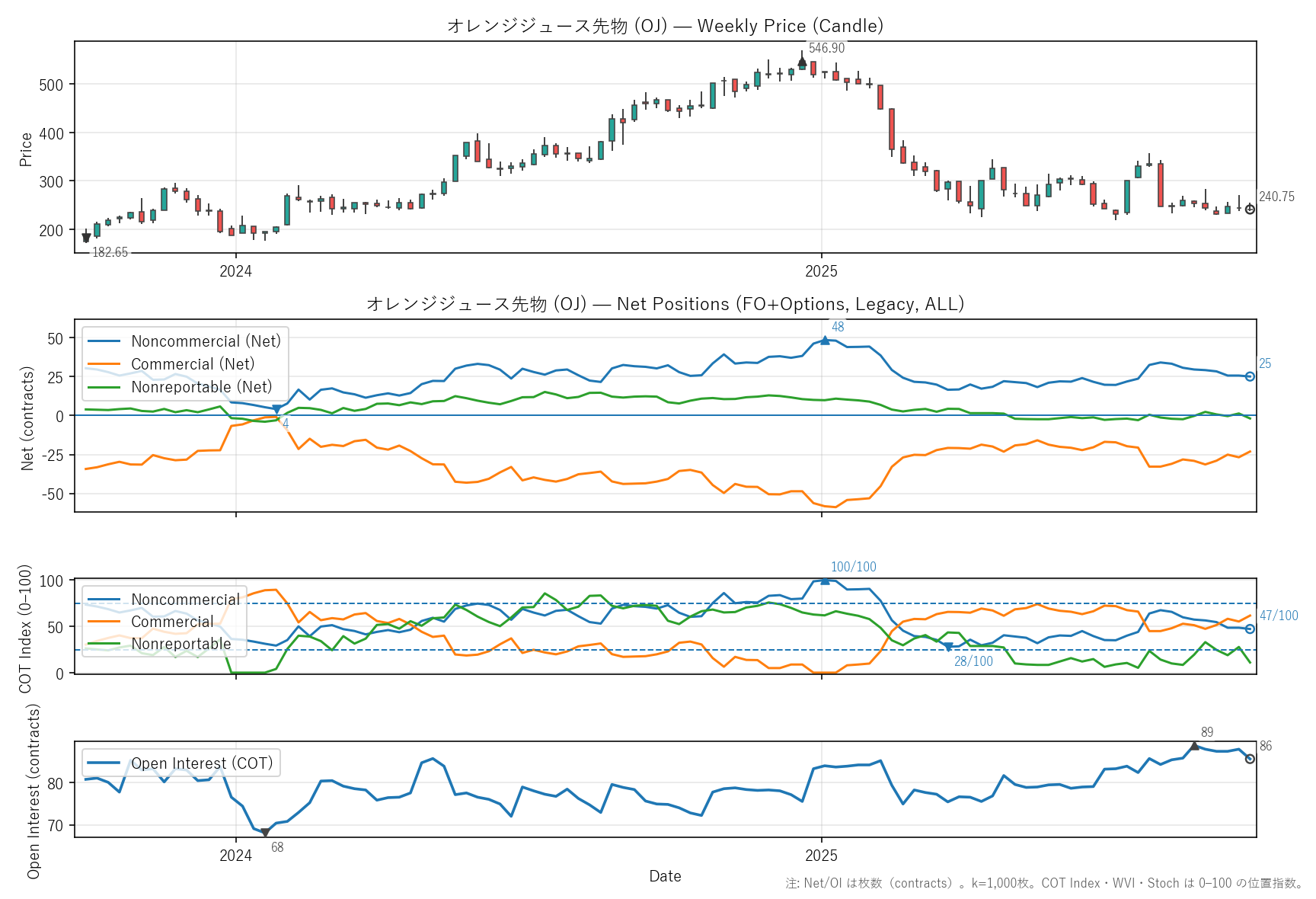Toggle Nonreportable (Net) legend entry
The height and width of the screenshot is (899, 1316).
click(201, 387)
